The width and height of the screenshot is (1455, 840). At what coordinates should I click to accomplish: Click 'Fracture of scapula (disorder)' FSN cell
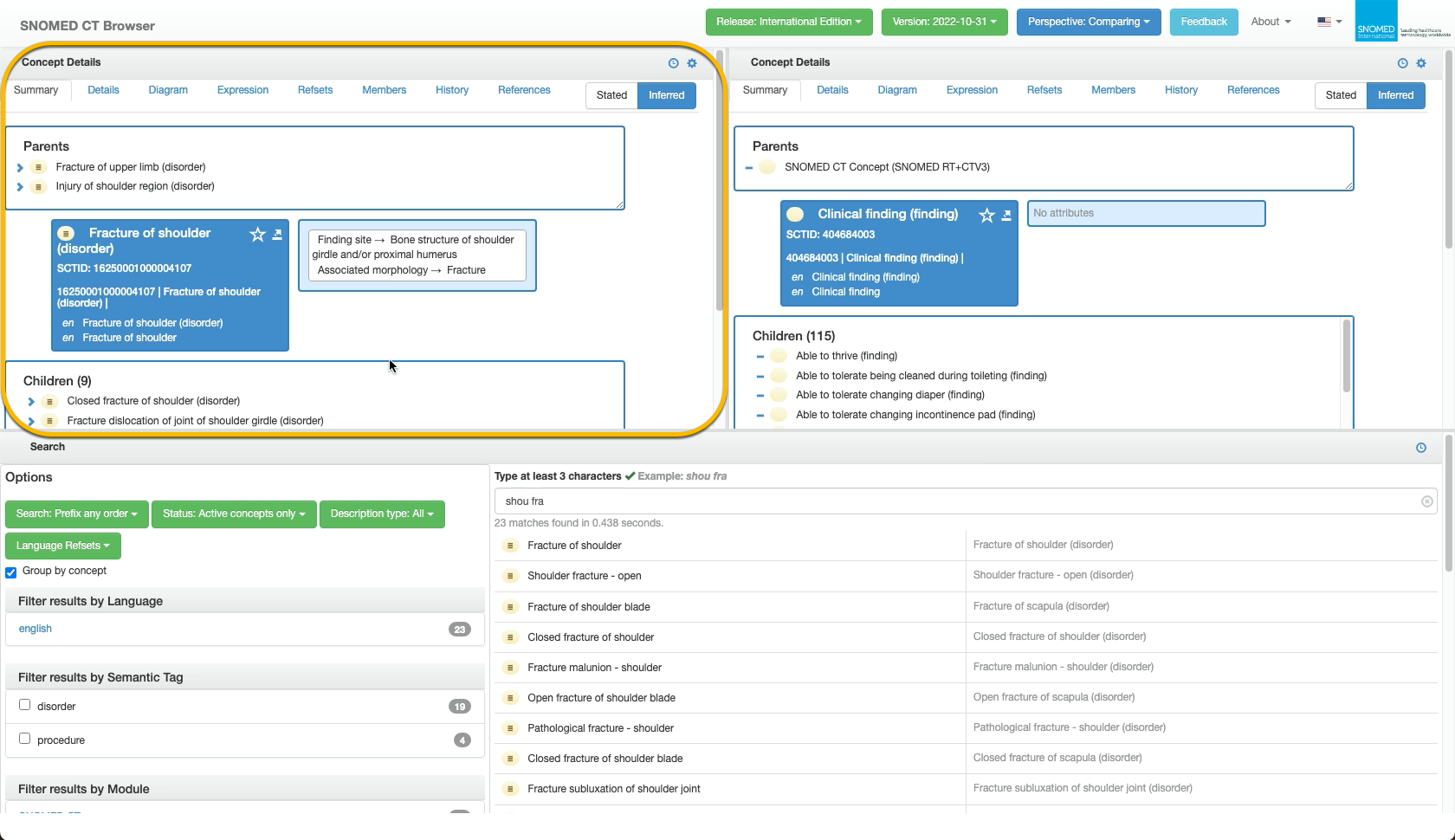(1041, 606)
